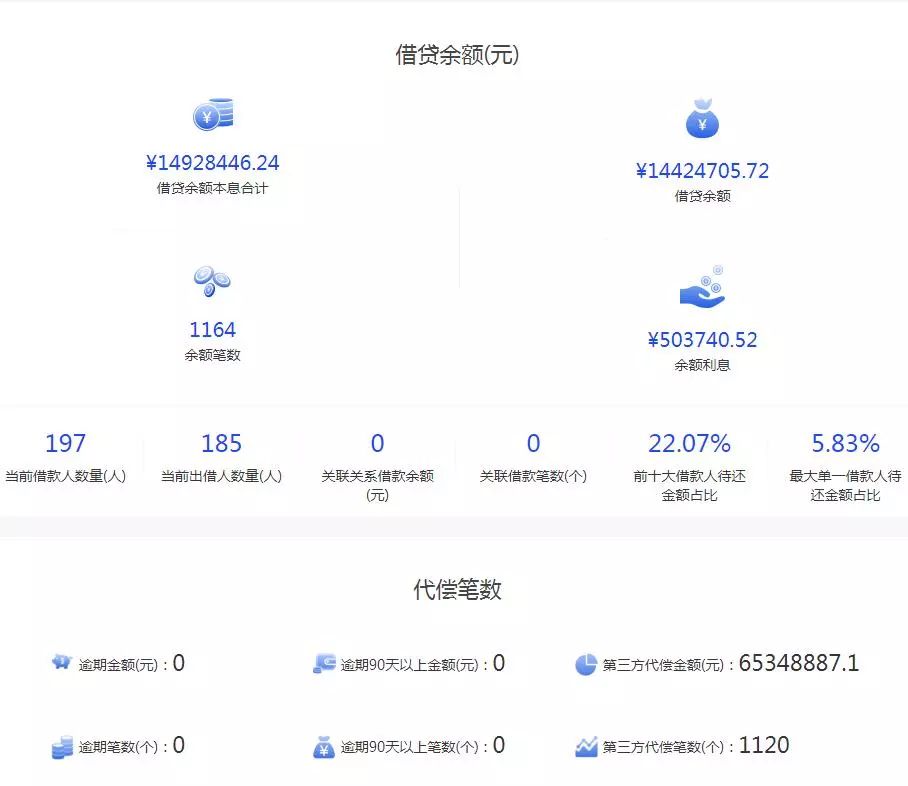Click the label 当前借款人数量(人)
908x786 pixels.
(65, 476)
